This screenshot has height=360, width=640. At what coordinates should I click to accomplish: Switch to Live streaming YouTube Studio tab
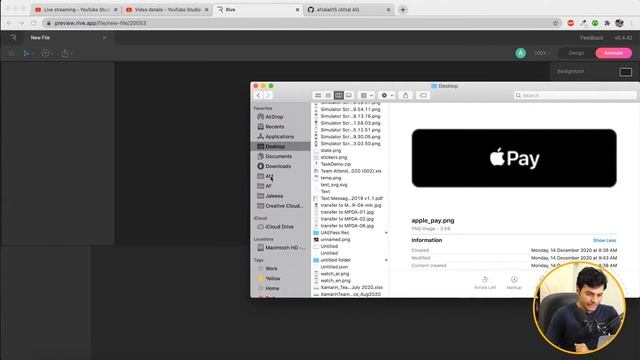pos(76,9)
